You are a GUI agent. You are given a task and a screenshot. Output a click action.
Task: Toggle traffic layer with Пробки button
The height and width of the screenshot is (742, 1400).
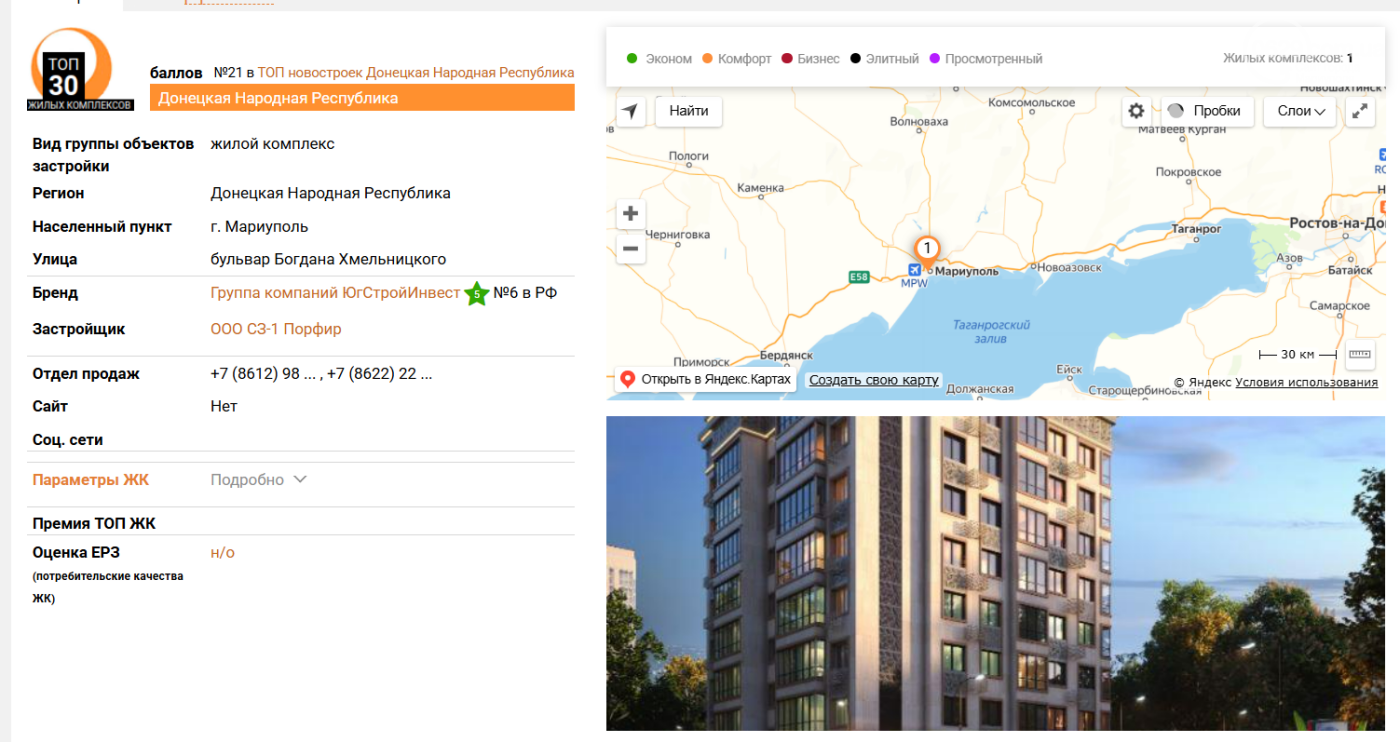(x=1205, y=111)
